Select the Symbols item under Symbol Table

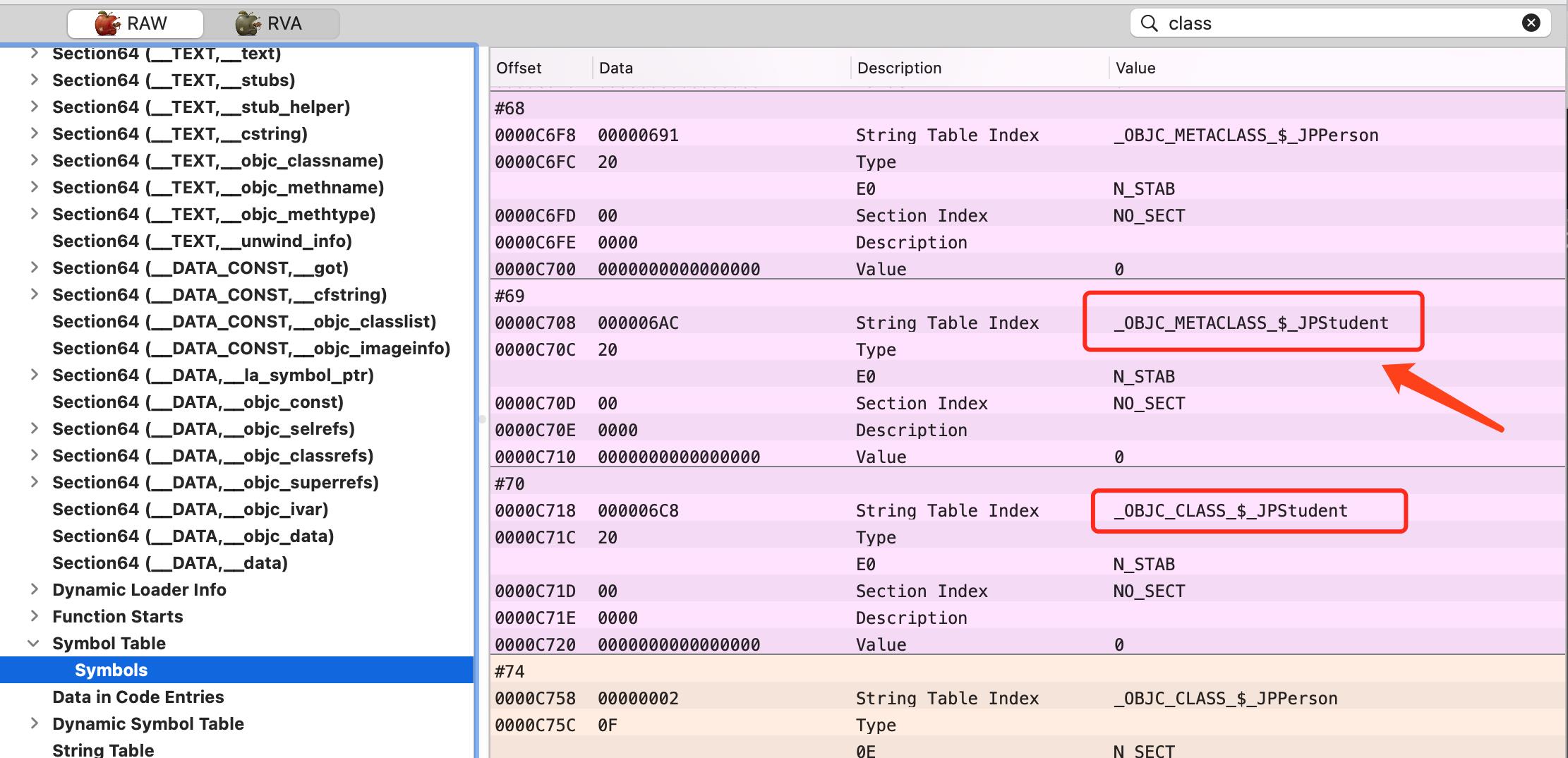[236, 670]
